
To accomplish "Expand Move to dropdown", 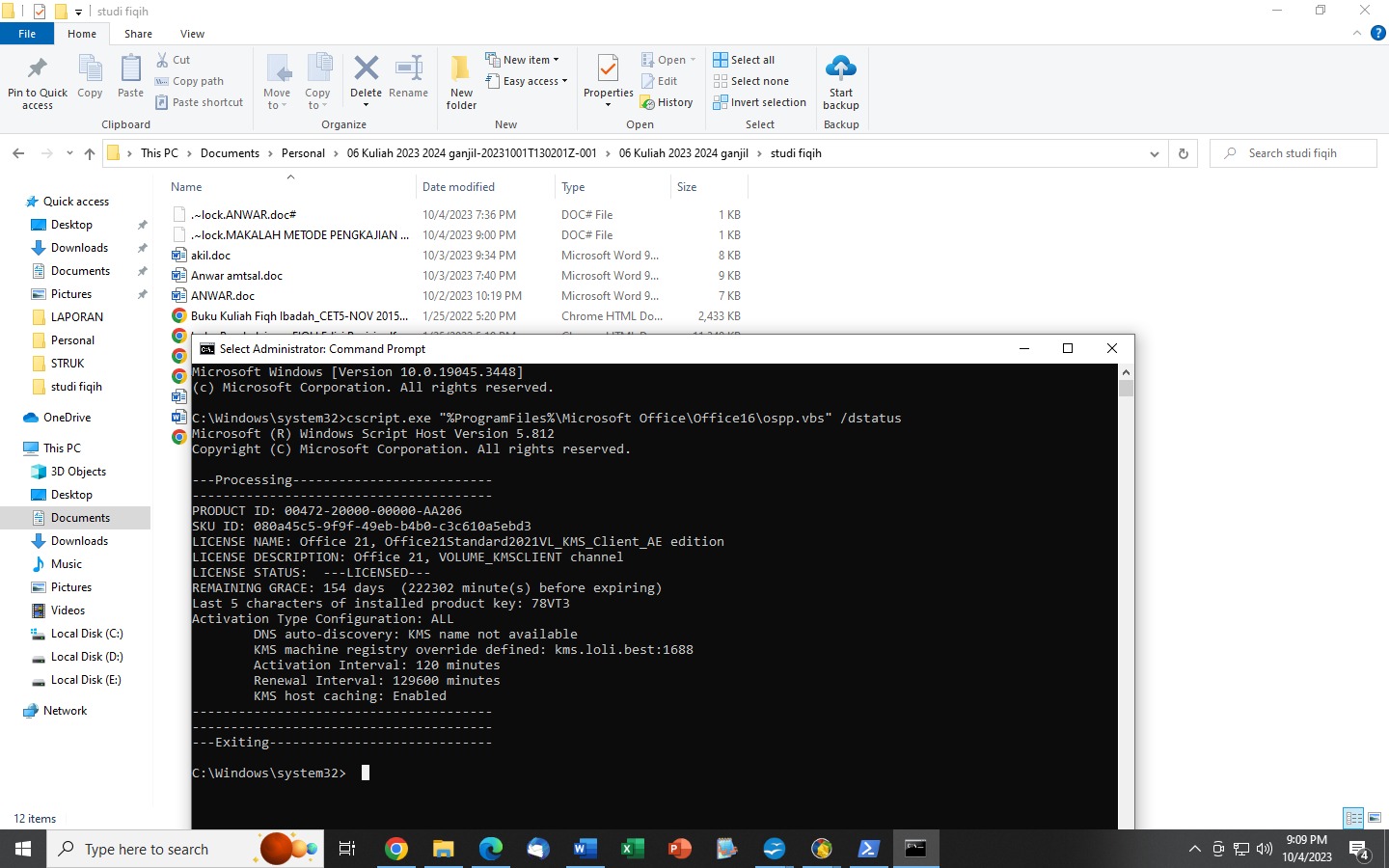I will point(277,106).
